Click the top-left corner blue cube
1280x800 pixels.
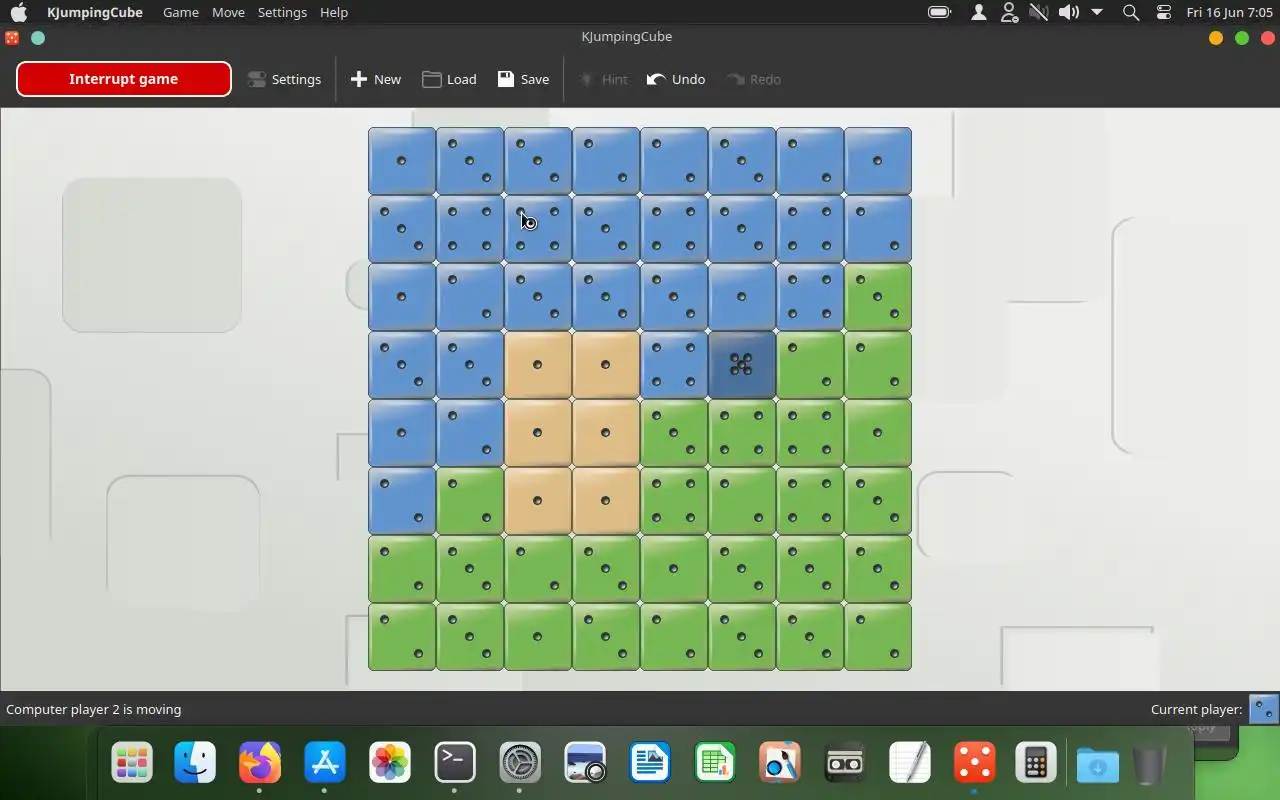coord(402,161)
